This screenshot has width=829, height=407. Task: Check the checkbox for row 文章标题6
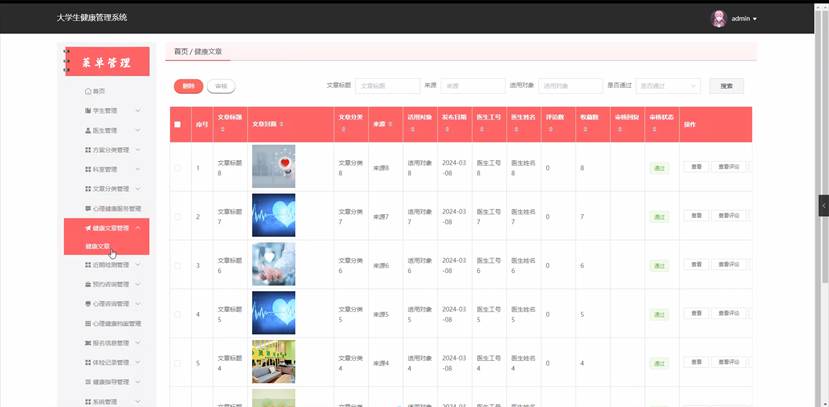point(178,266)
